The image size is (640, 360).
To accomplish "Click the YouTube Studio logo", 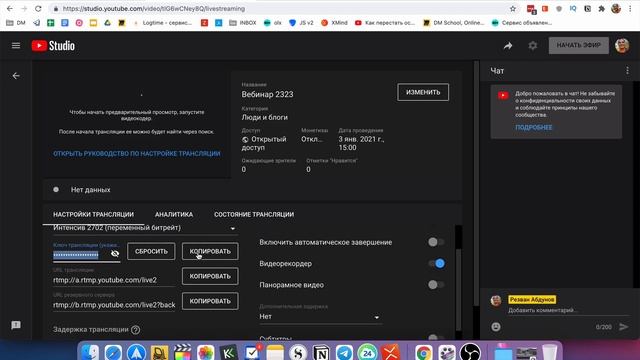I will click(53, 46).
